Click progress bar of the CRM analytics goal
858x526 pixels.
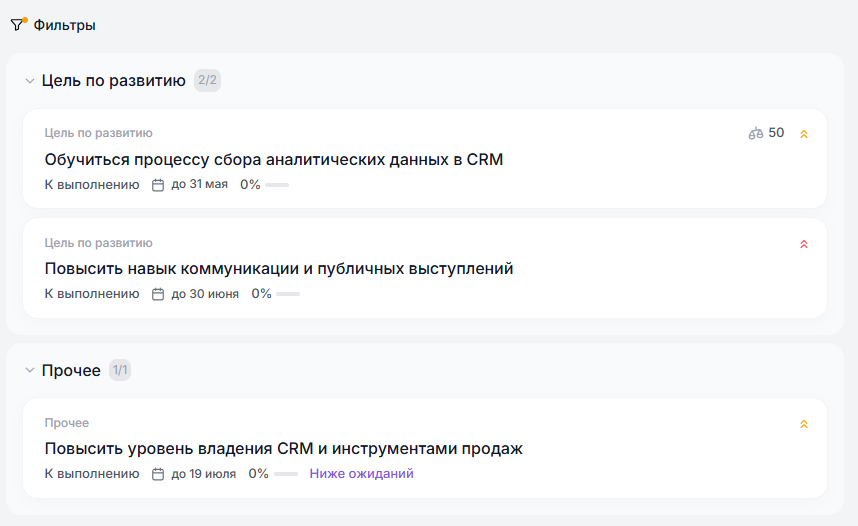277,185
